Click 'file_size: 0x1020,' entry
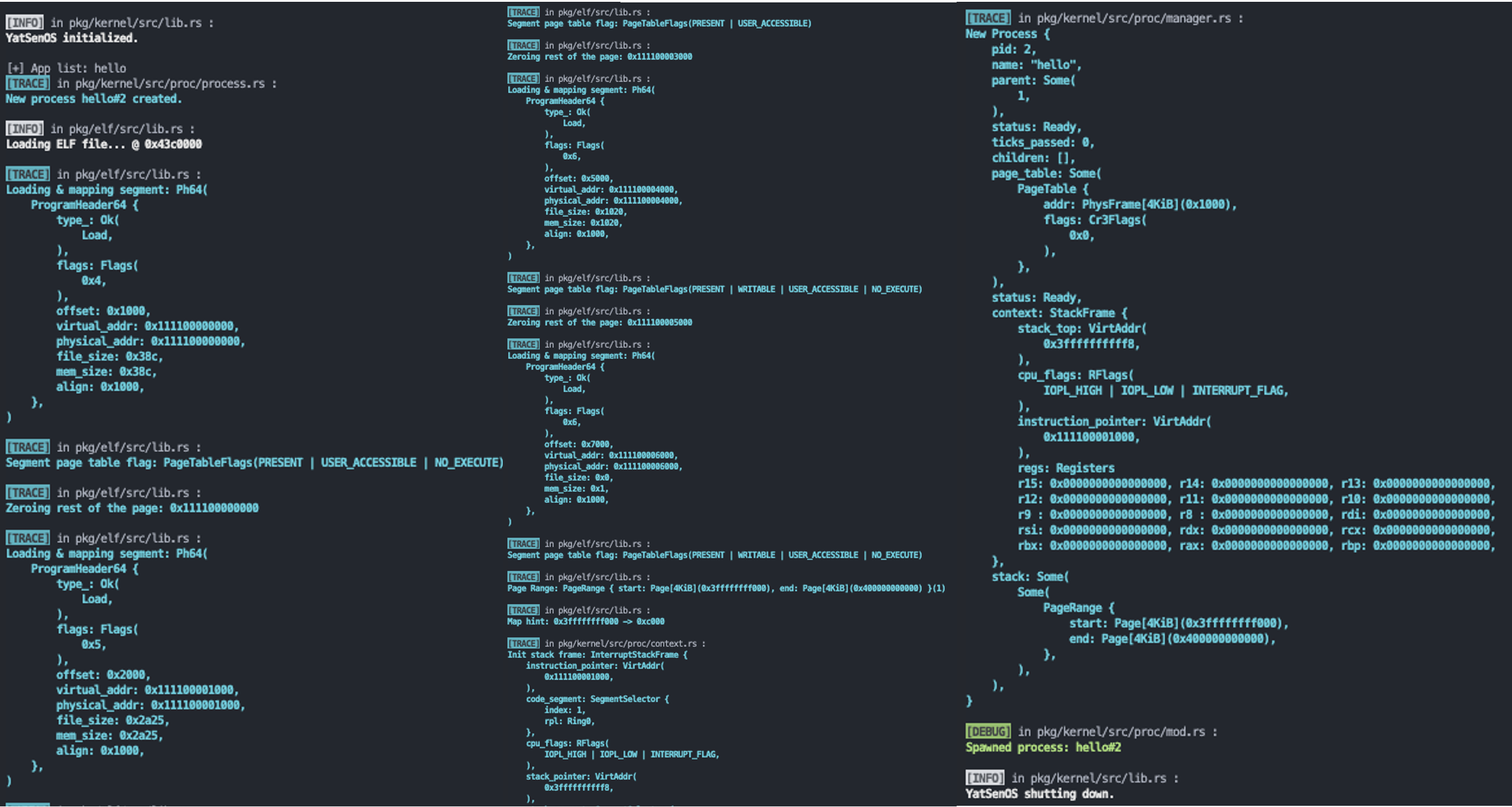The width and height of the screenshot is (1512, 807). (586, 211)
